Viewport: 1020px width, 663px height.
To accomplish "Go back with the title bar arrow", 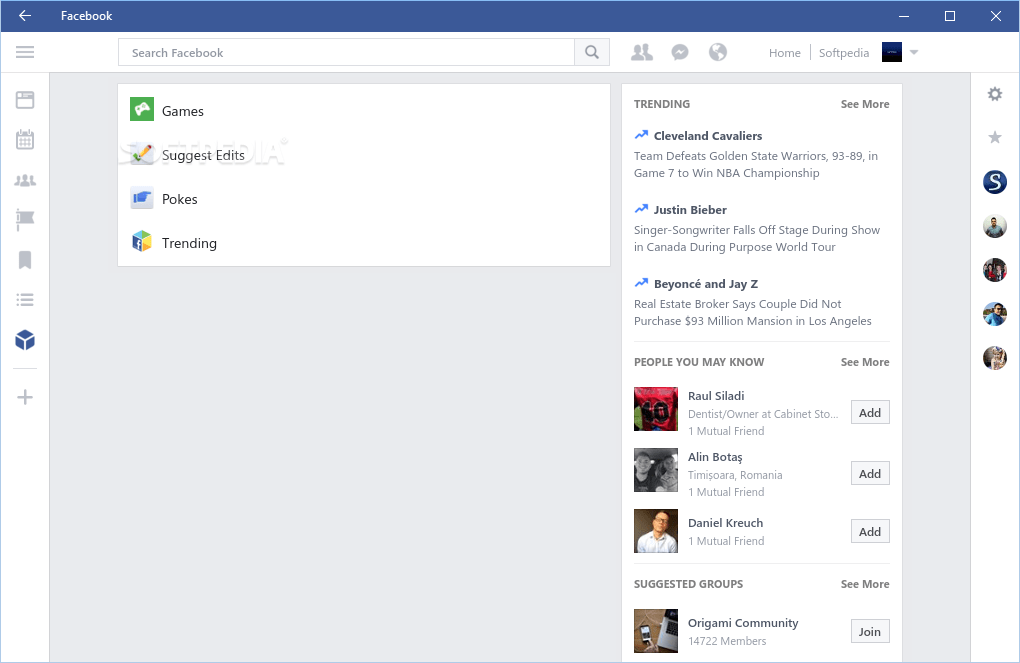I will (x=25, y=16).
